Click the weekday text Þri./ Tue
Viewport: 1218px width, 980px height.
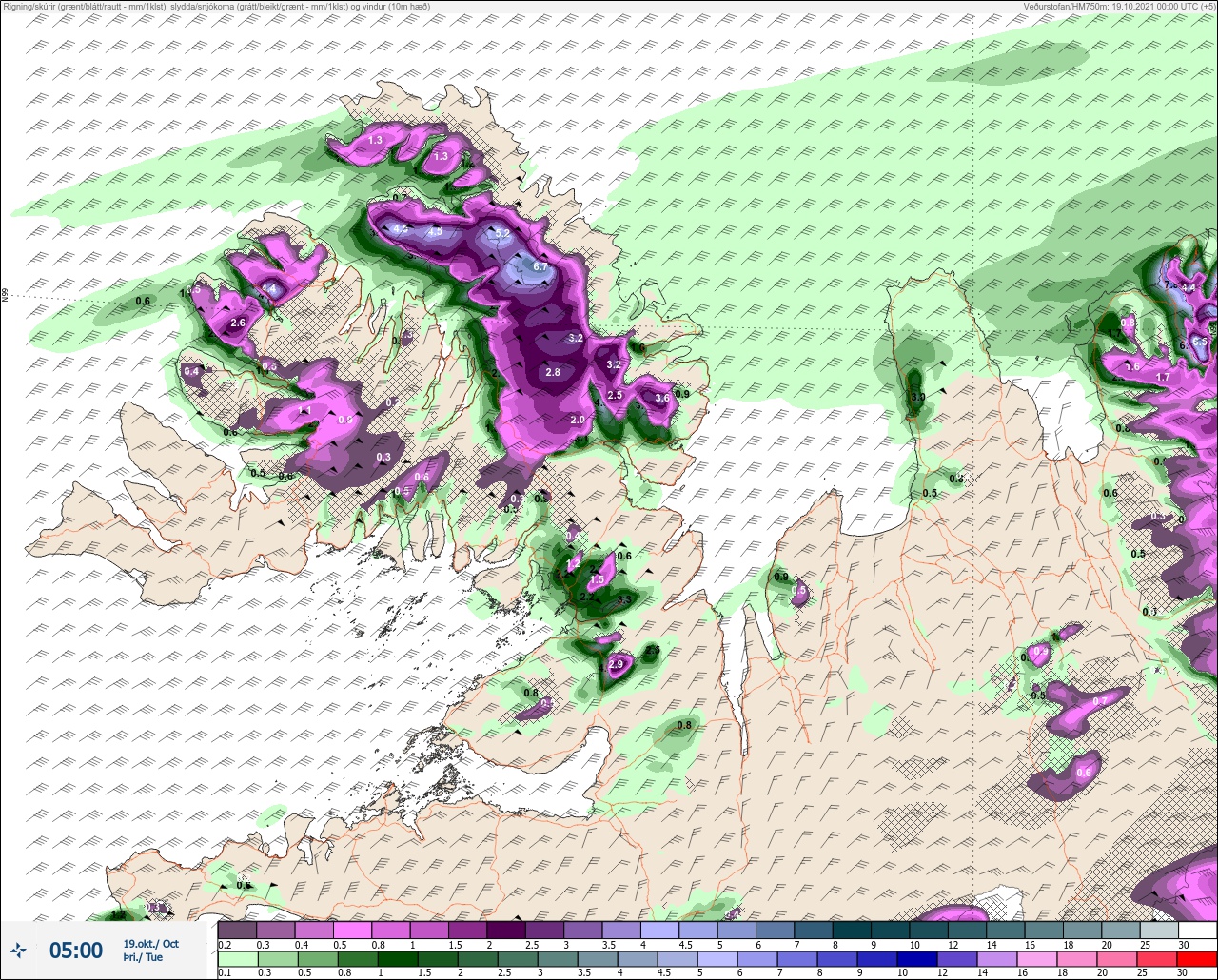coord(143,957)
